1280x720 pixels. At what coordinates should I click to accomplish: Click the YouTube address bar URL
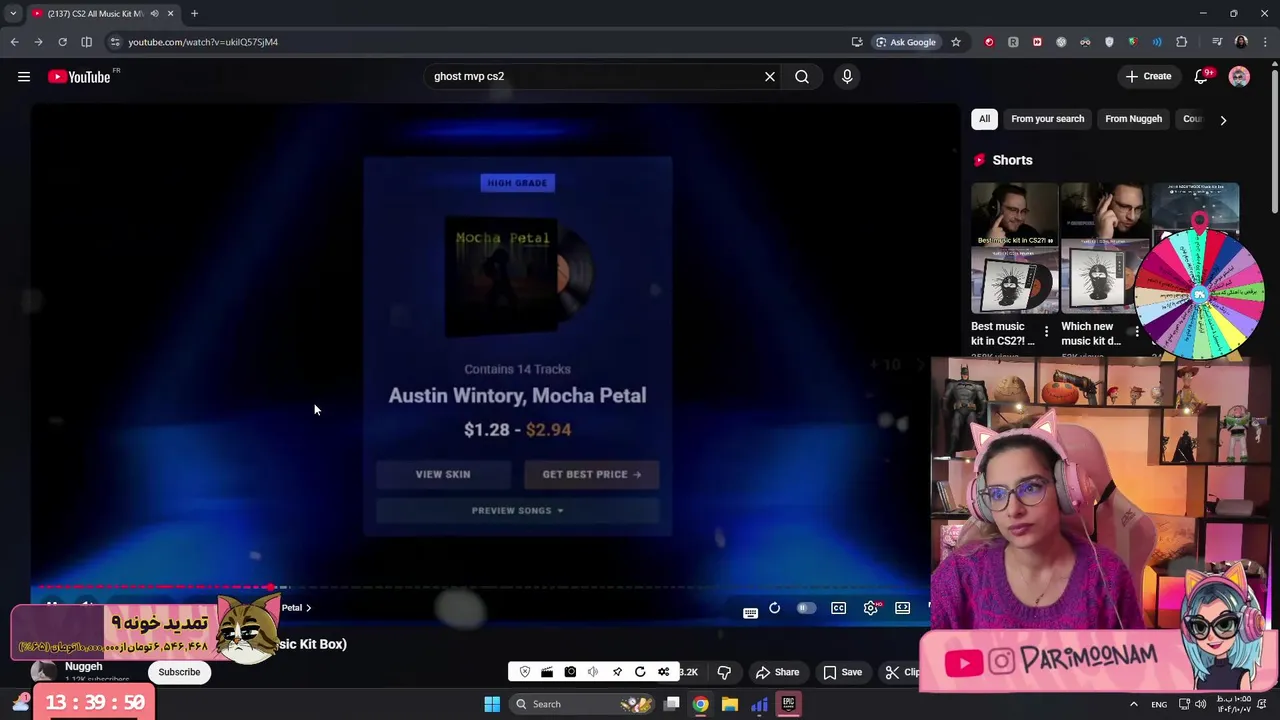click(x=203, y=42)
